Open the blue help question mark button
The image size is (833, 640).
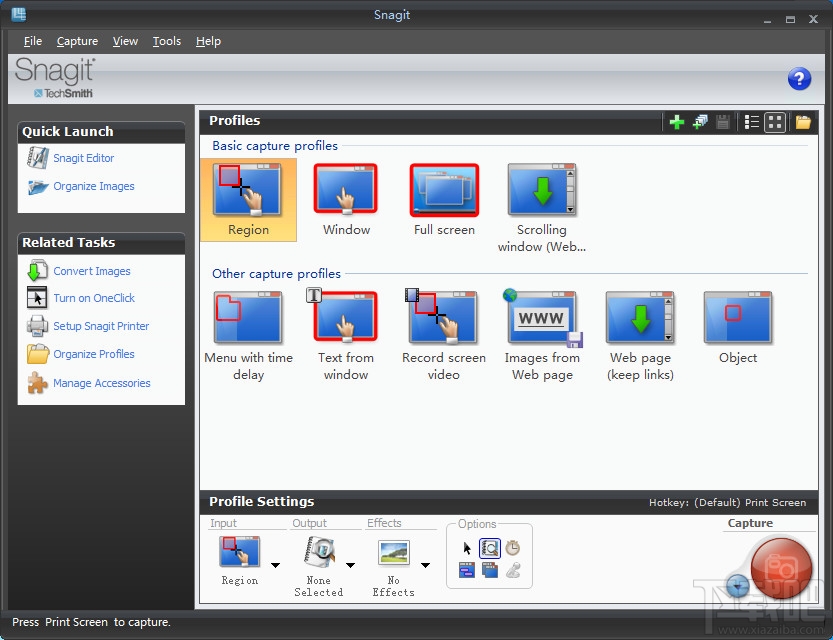click(x=799, y=79)
